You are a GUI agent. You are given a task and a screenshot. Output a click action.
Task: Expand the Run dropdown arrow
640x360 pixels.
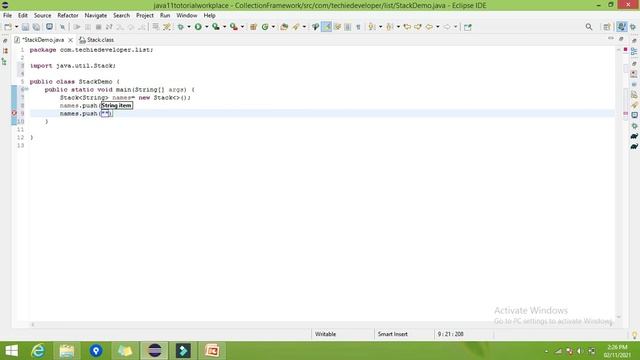207,27
